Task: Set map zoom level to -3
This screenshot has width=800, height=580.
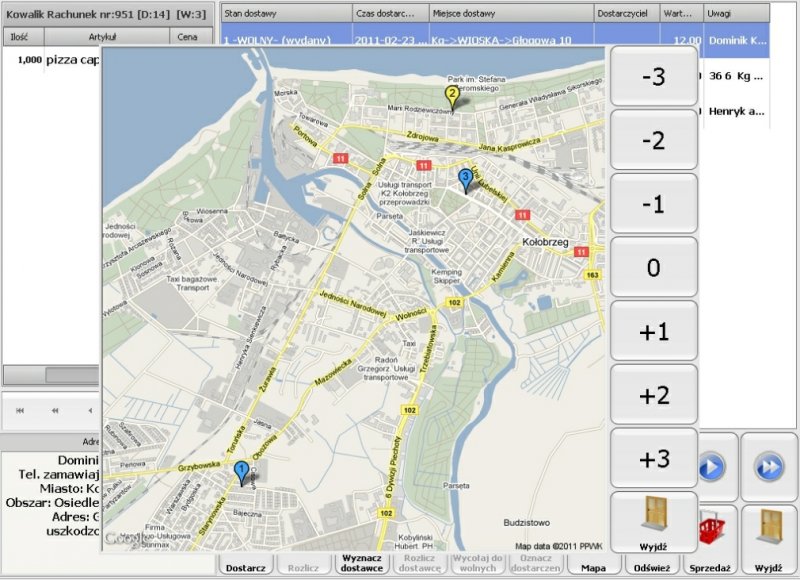Action: 653,76
